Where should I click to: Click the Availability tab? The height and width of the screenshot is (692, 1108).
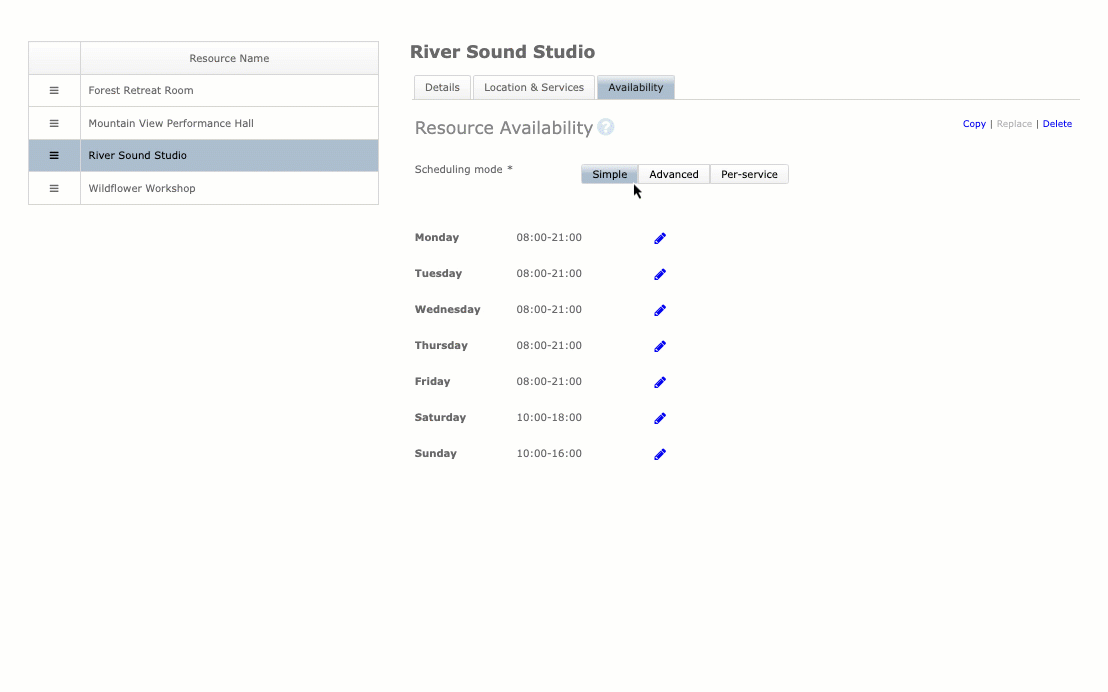click(x=636, y=87)
